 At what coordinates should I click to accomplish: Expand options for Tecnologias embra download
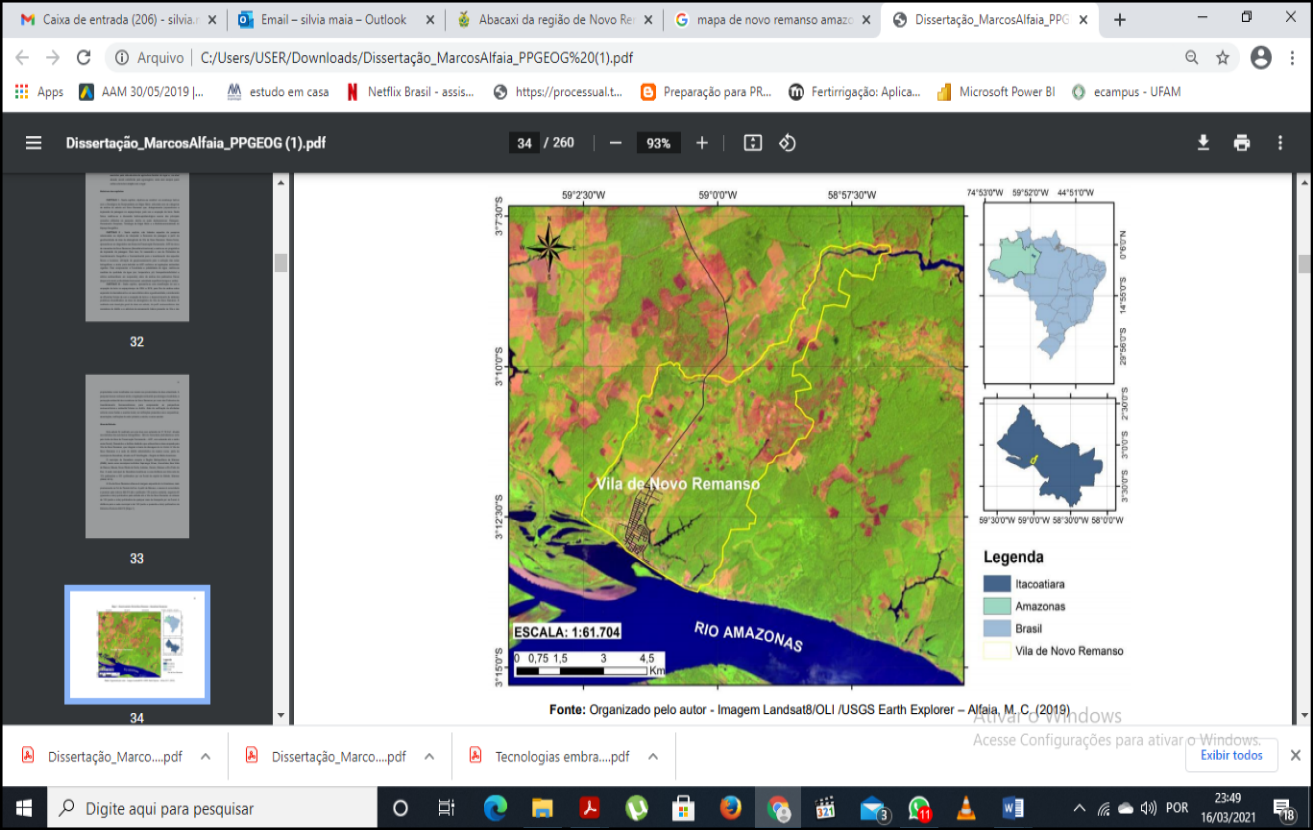pyautogui.click(x=653, y=756)
